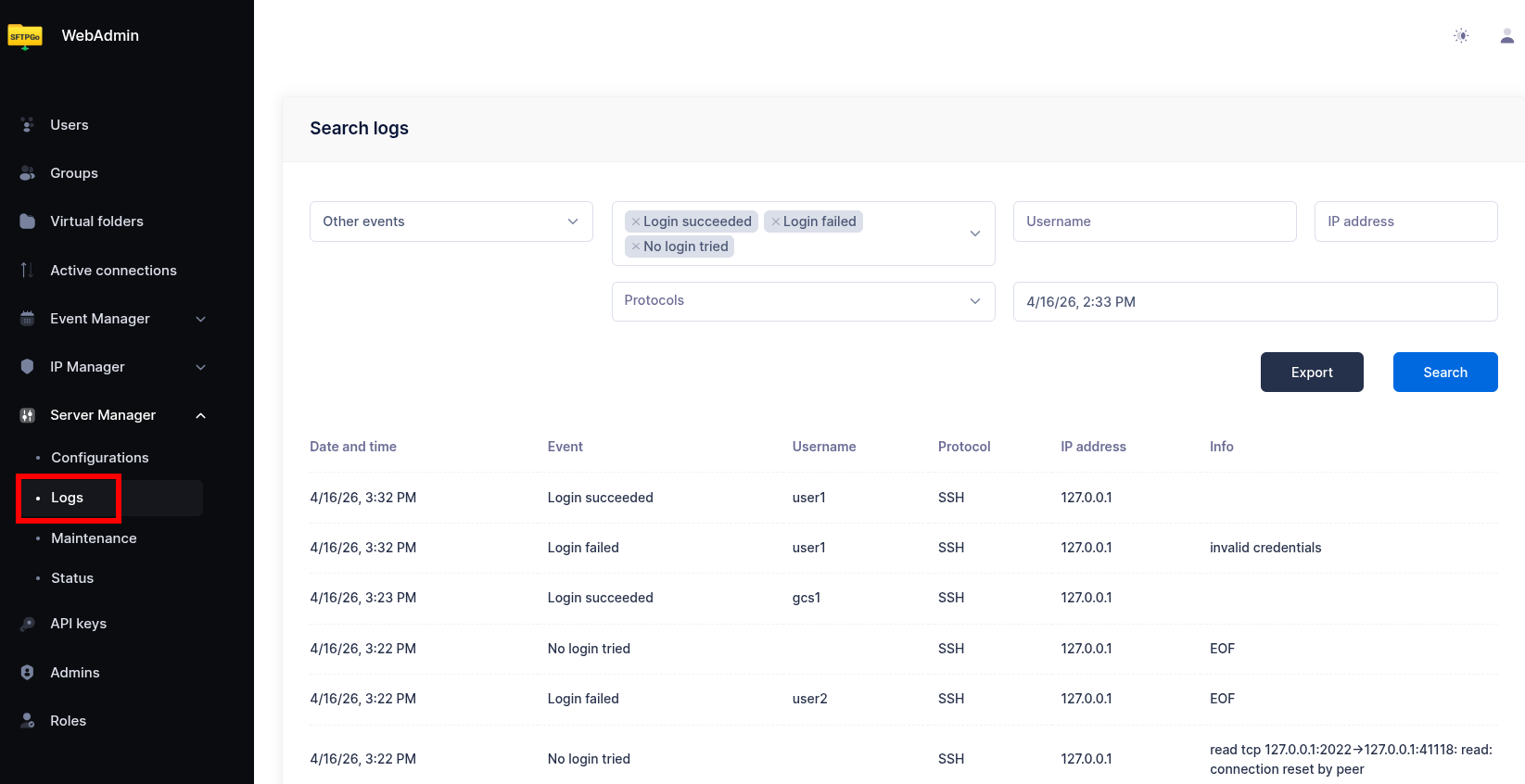Click the Users sidebar icon
Viewport: 1525px width, 784px height.
coord(28,125)
